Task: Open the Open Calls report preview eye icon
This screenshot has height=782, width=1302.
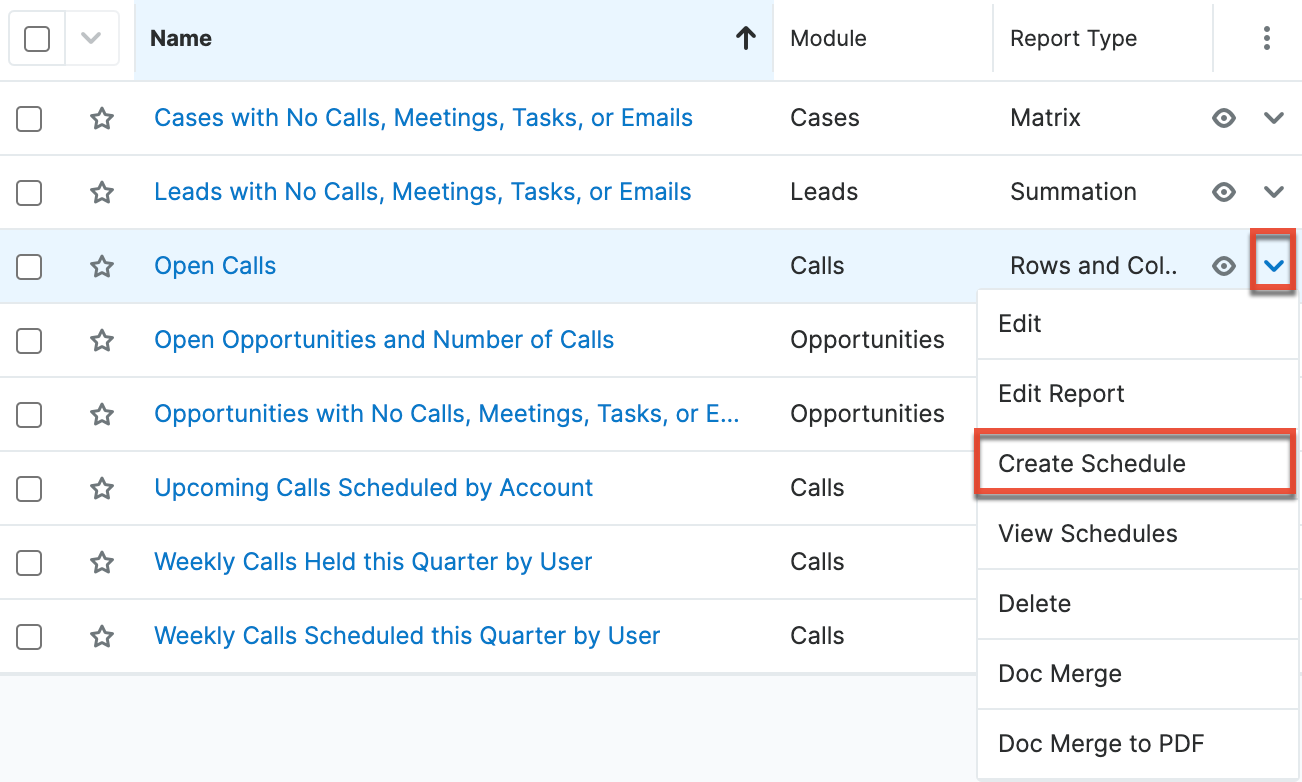Action: pos(1224,266)
